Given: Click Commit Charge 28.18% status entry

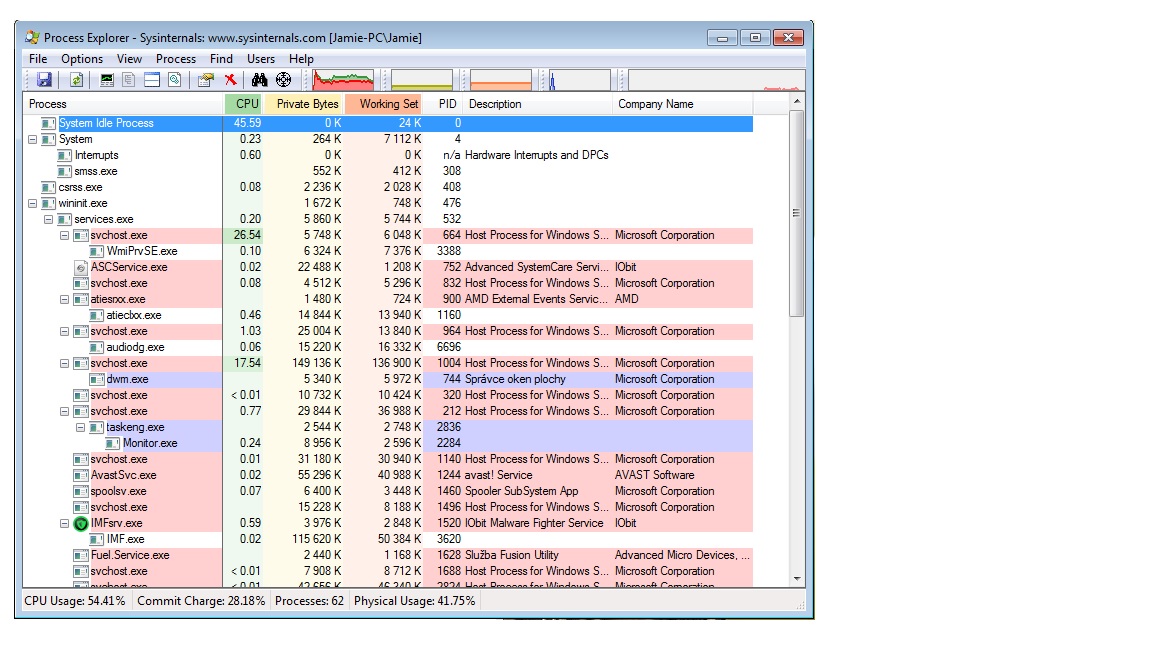Looking at the screenshot, I should 201,601.
